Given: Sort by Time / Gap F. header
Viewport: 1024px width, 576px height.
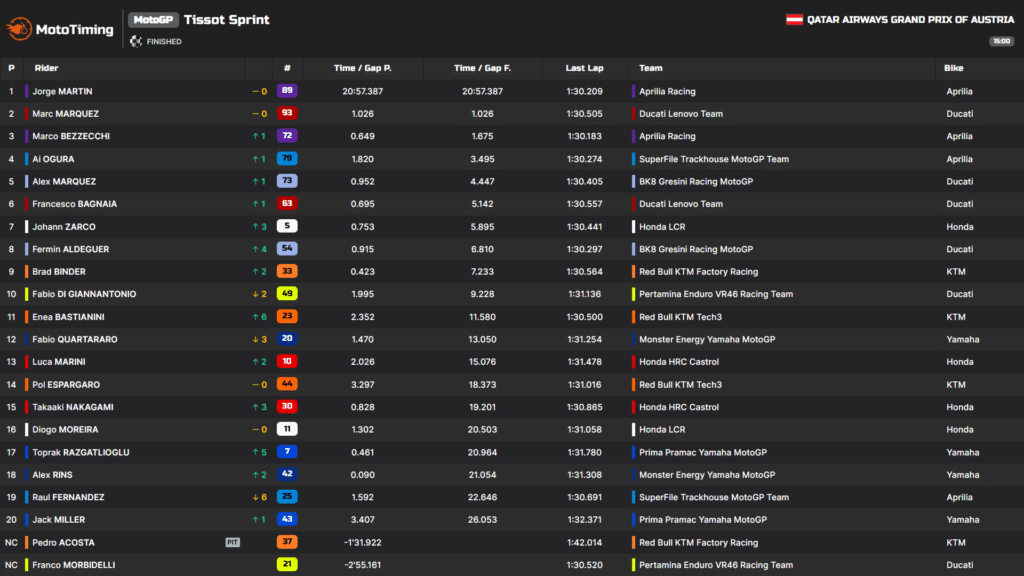Looking at the screenshot, I should click(482, 68).
